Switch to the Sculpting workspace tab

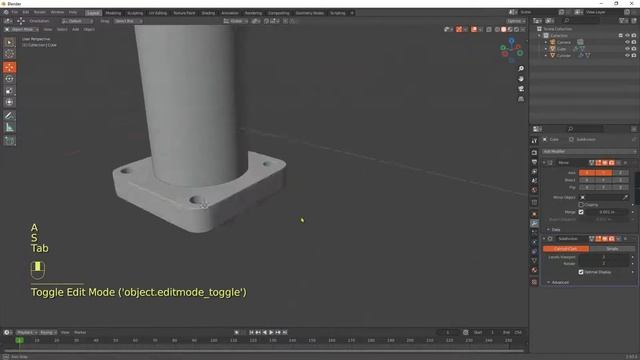[x=135, y=13]
